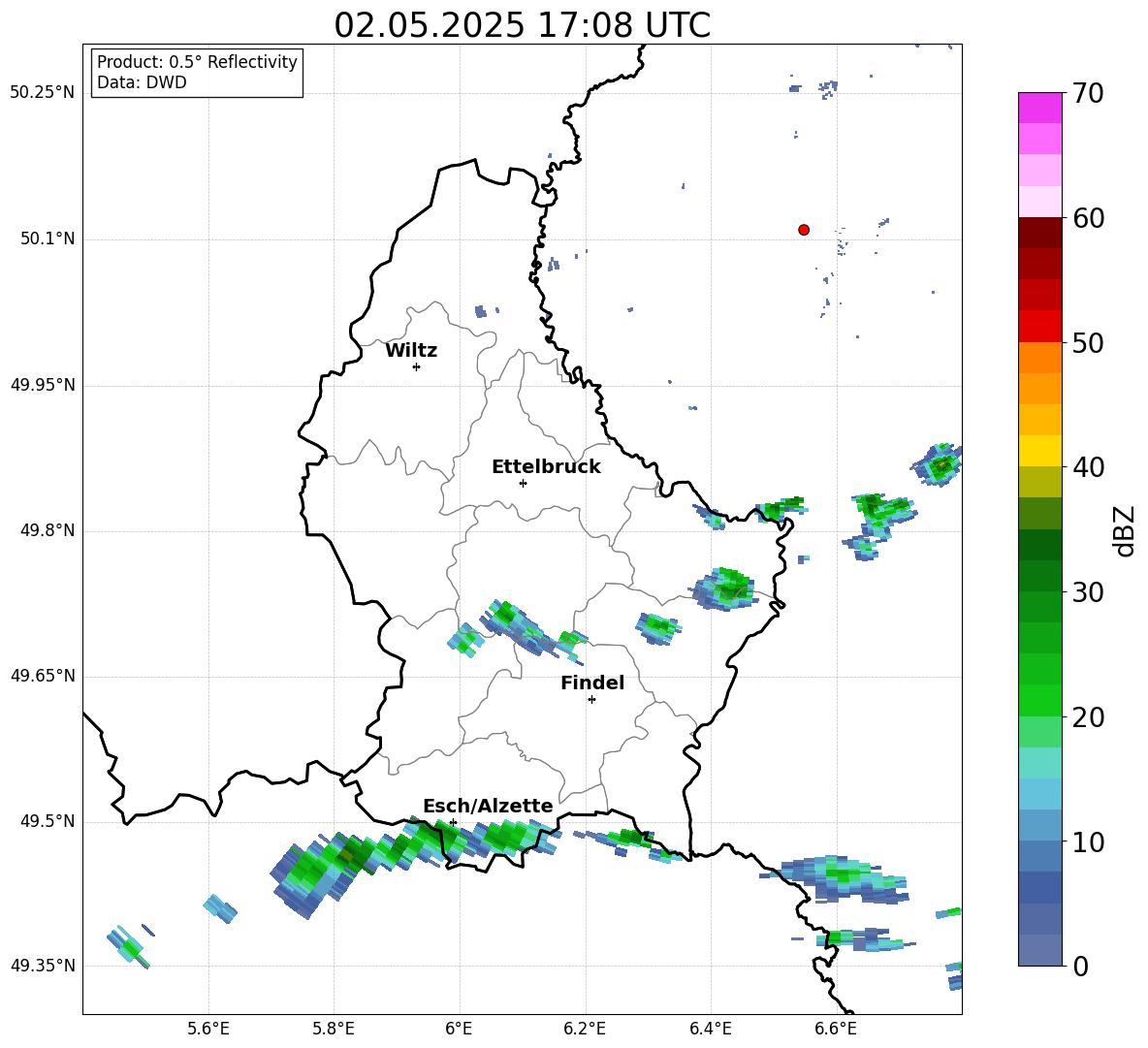Click the dBZ colorbar axis label

tap(1126, 530)
